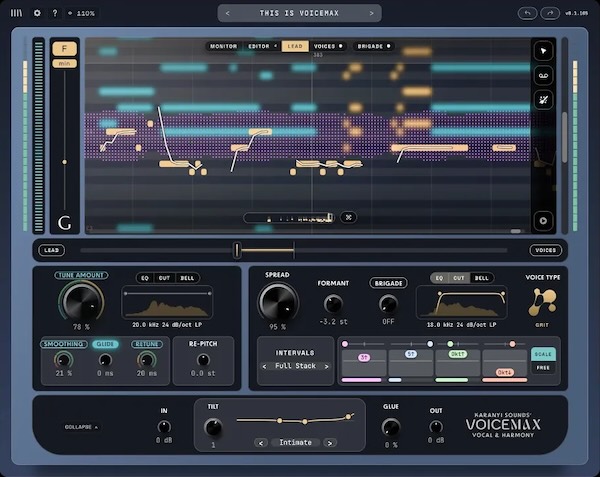Click the pink 3↑ voice interval chip
This screenshot has width=600, height=477.
(x=364, y=358)
